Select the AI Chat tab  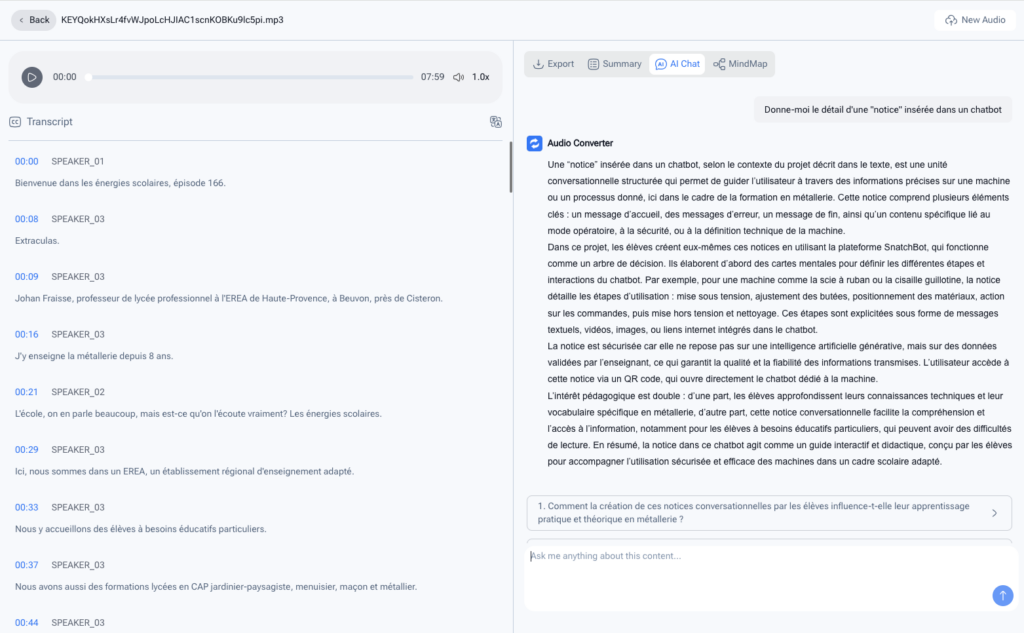pos(677,64)
